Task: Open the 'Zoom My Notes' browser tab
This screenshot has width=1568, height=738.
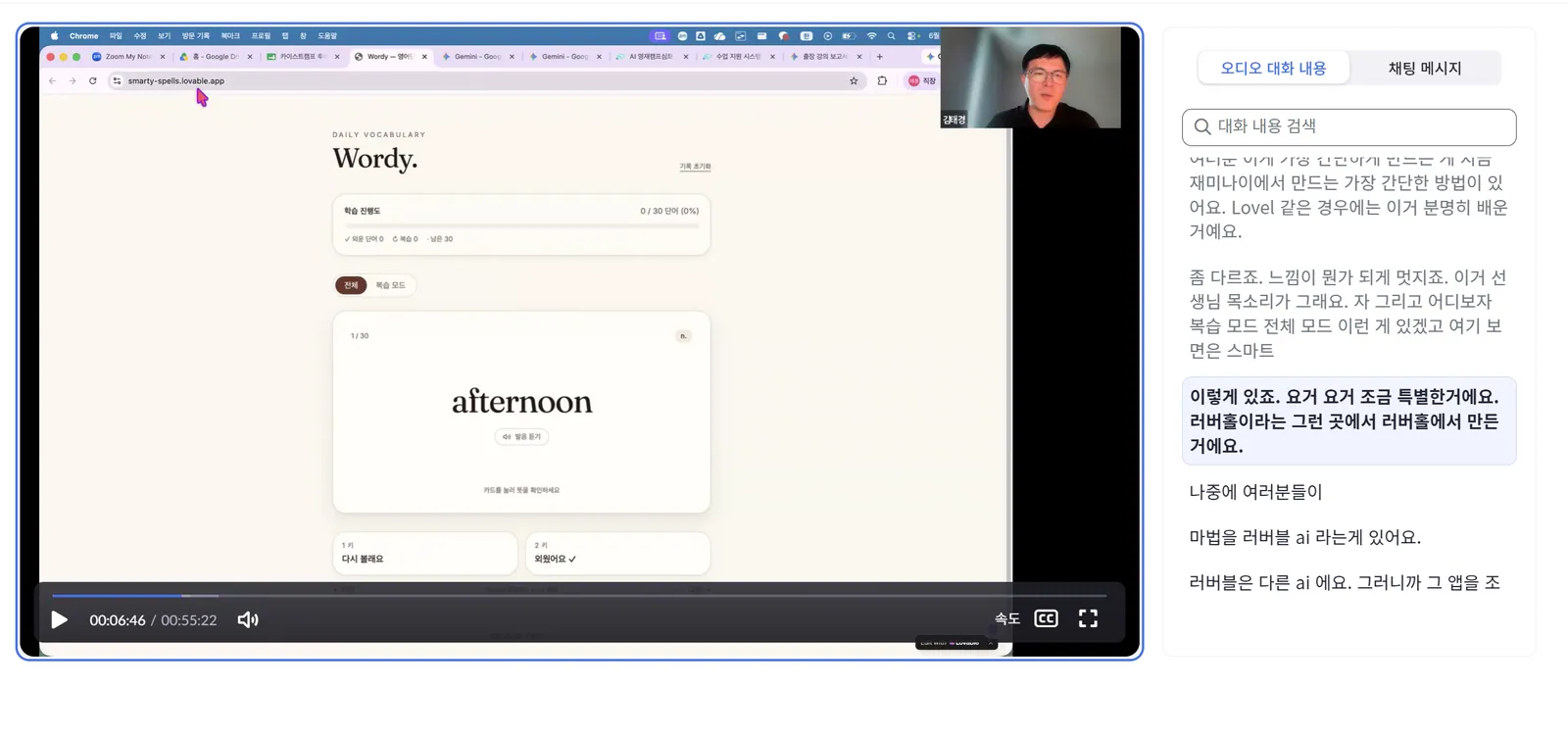Action: 128,57
